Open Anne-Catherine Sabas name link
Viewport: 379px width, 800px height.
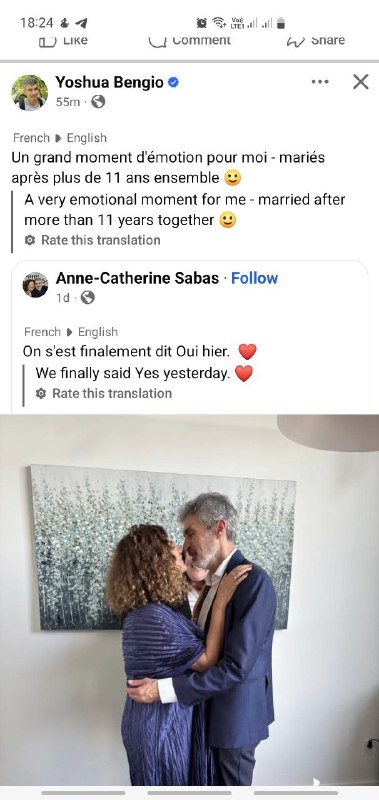[137, 278]
